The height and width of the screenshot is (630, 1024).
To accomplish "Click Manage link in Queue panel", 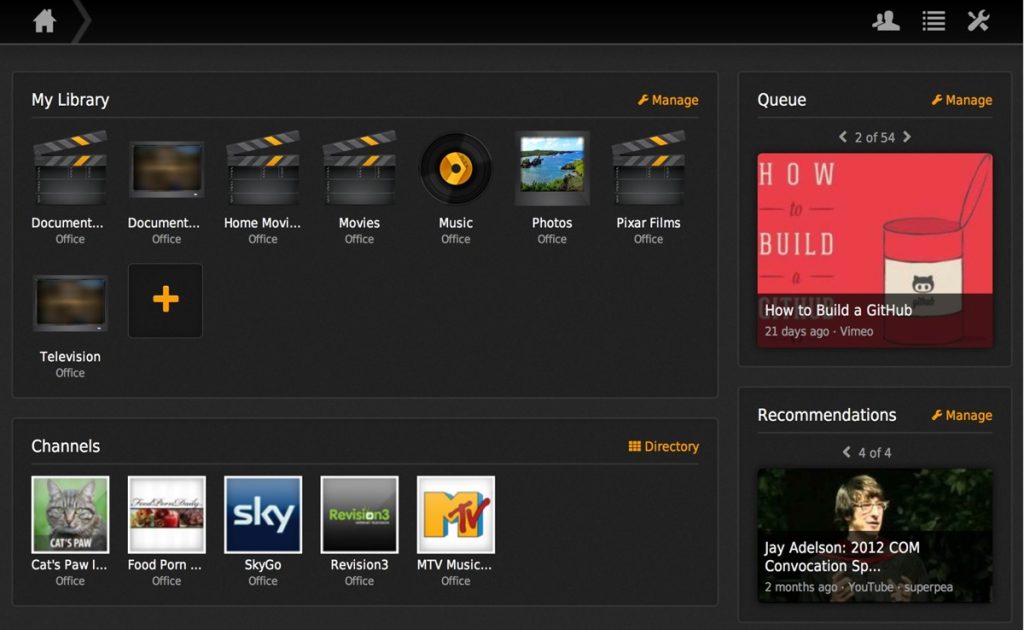I will [x=962, y=100].
